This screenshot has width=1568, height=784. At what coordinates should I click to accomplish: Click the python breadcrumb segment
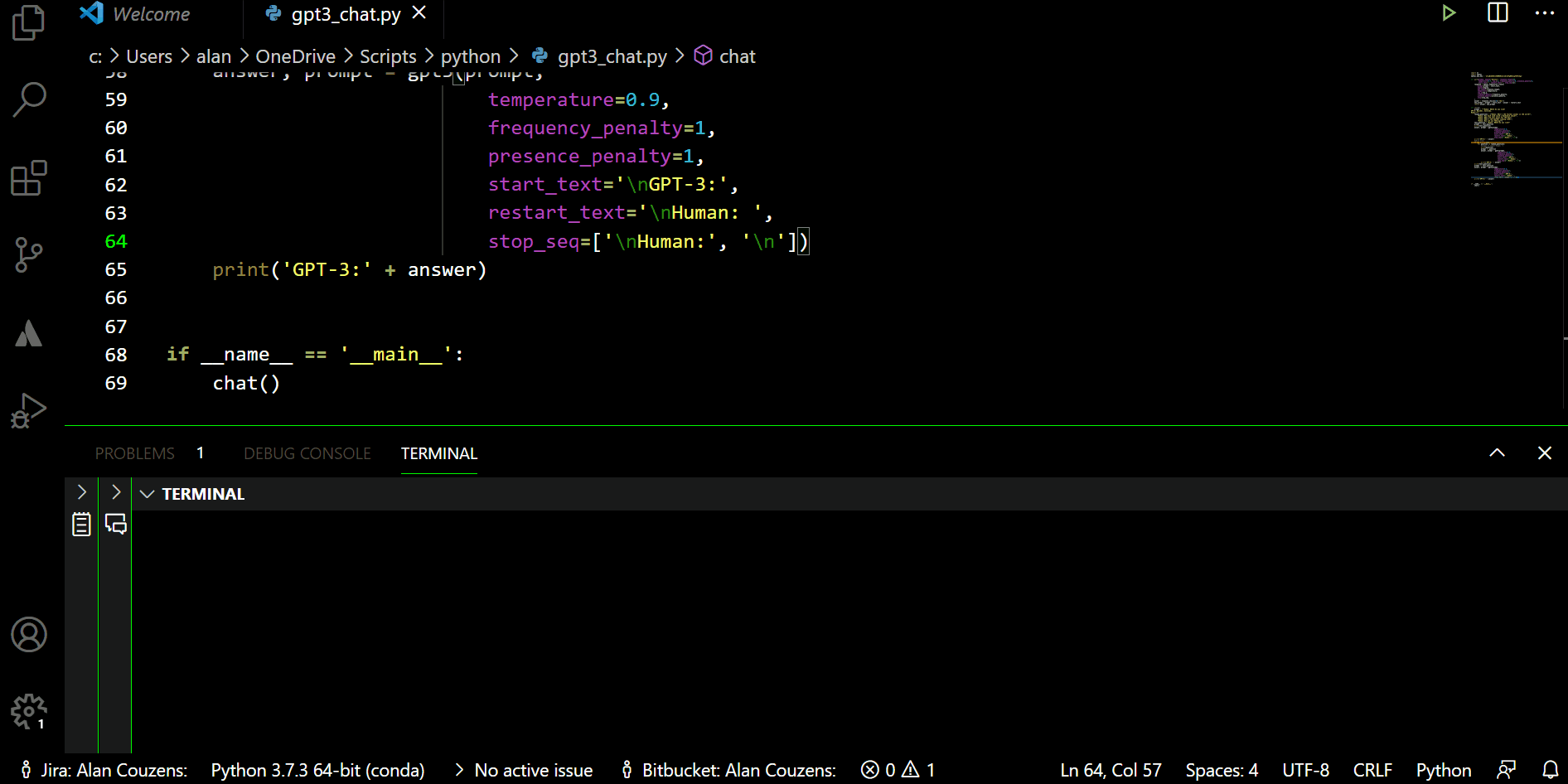[x=471, y=56]
